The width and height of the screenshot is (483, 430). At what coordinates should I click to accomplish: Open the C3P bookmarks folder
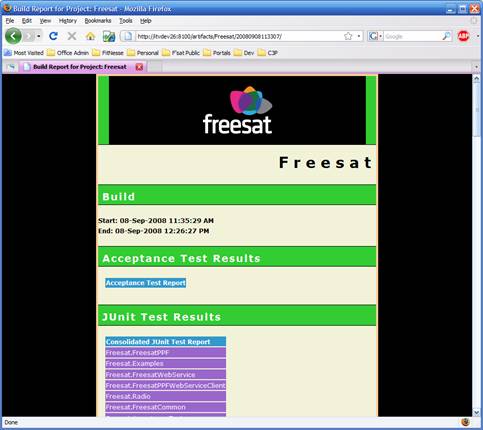click(268, 53)
